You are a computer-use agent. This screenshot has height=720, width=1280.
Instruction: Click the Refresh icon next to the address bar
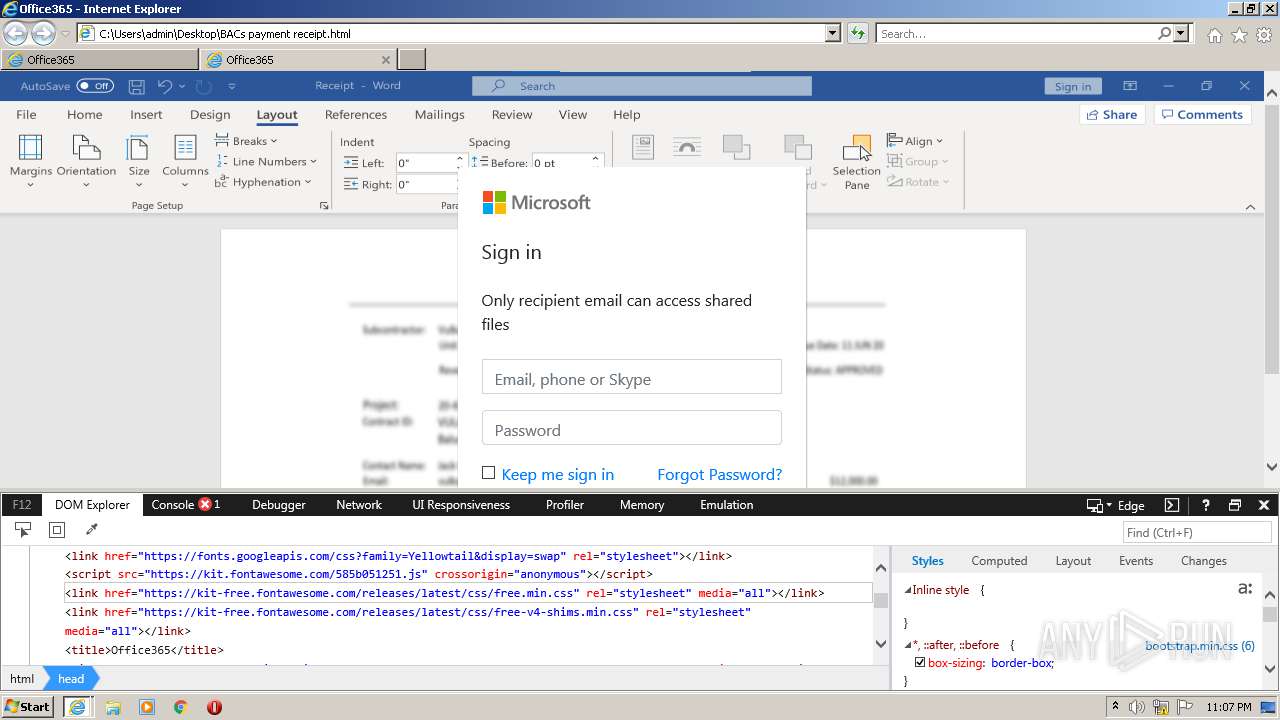pos(857,33)
